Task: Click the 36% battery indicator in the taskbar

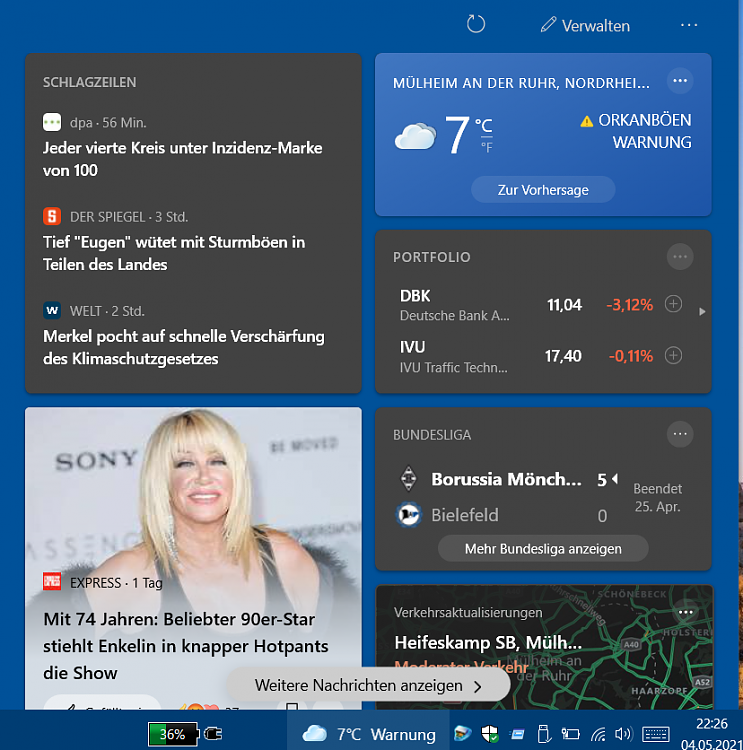Action: (173, 734)
